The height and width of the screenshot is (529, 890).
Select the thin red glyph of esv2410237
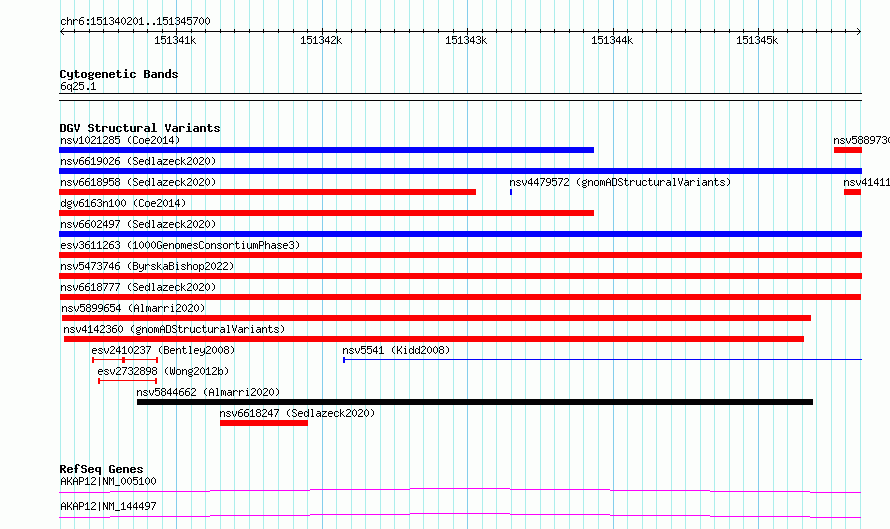click(125, 360)
